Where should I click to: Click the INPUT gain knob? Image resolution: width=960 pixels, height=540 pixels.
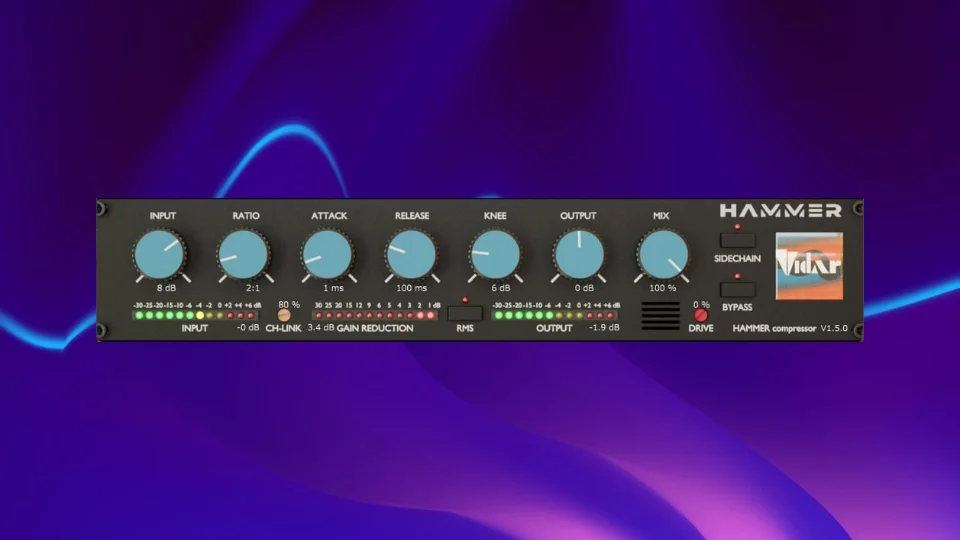click(160, 255)
